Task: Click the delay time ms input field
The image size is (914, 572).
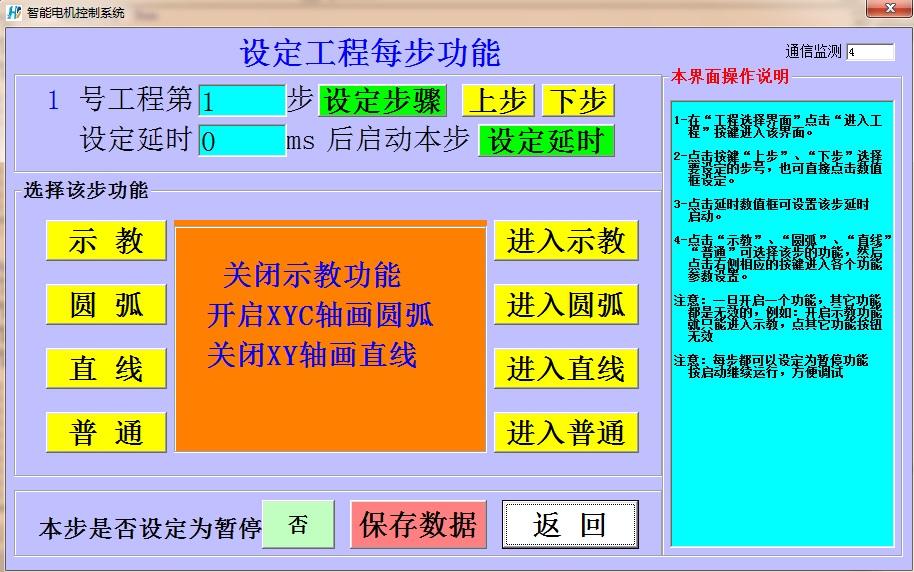Action: click(242, 141)
